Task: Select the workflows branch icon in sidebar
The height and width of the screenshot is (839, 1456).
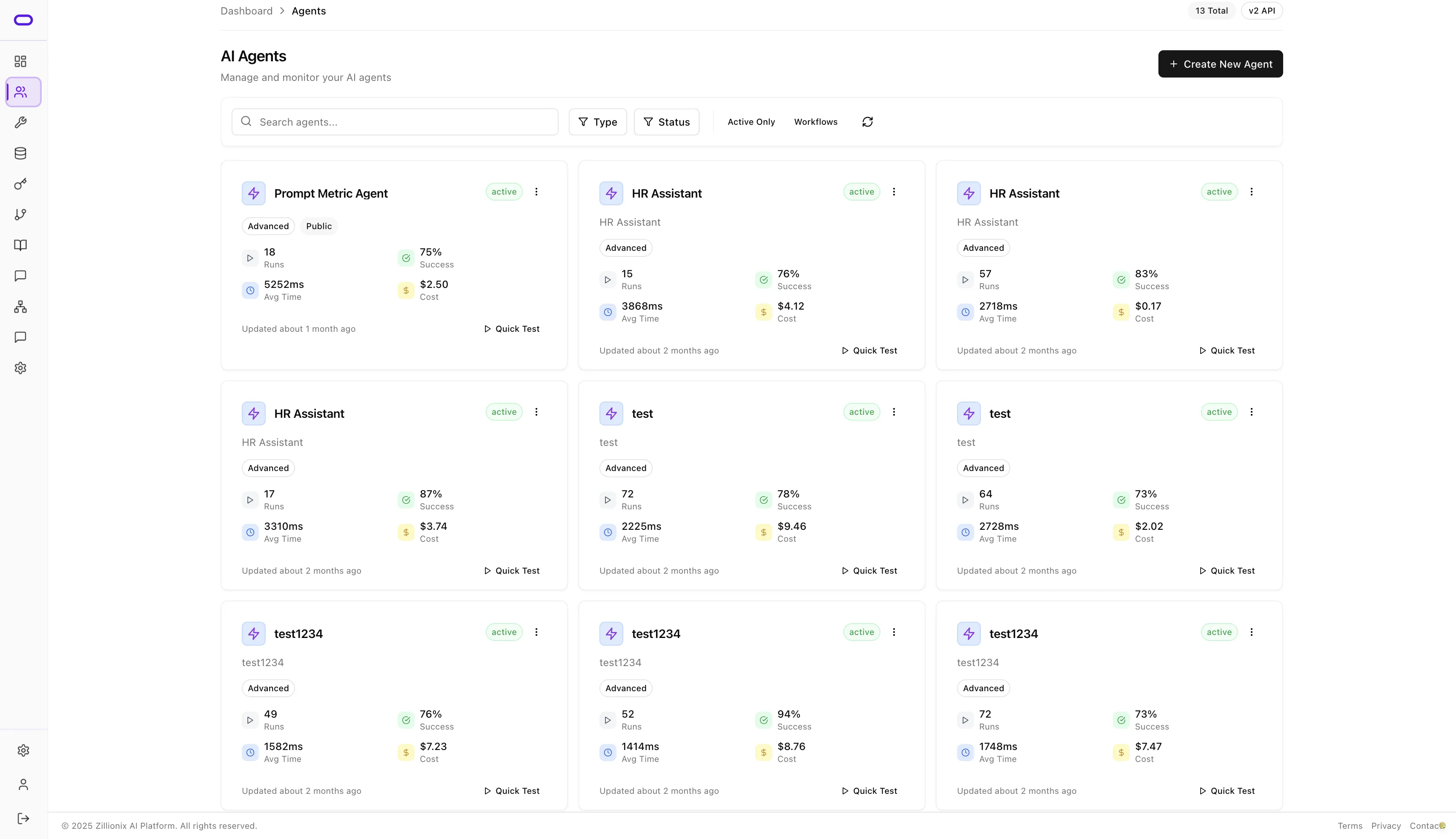Action: click(21, 214)
